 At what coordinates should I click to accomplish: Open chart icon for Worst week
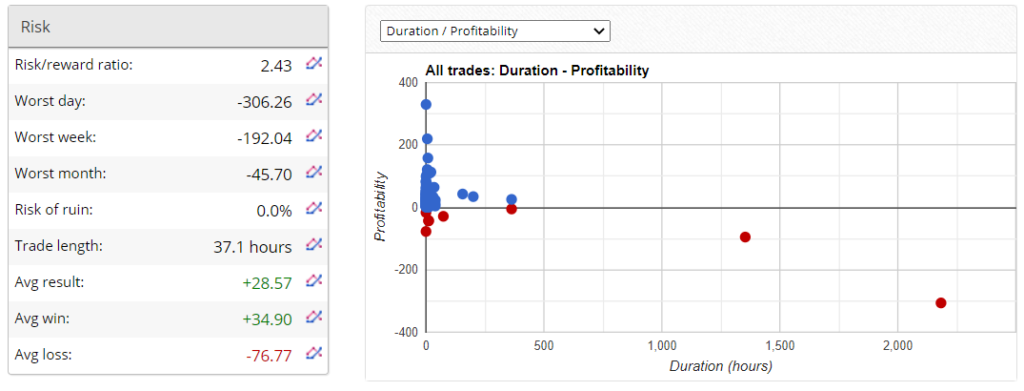point(314,136)
